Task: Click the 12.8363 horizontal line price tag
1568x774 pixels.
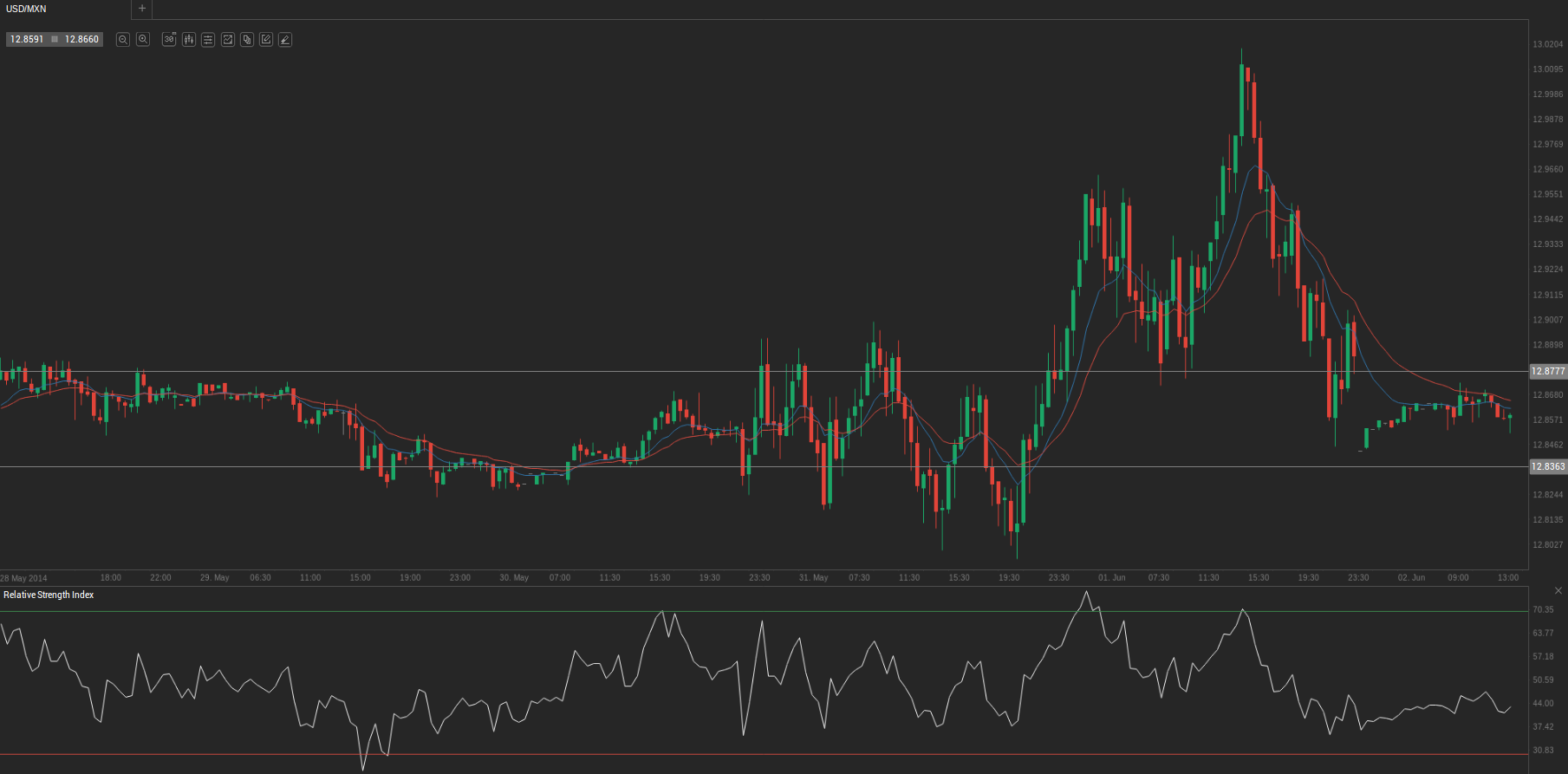Action: pyautogui.click(x=1548, y=466)
